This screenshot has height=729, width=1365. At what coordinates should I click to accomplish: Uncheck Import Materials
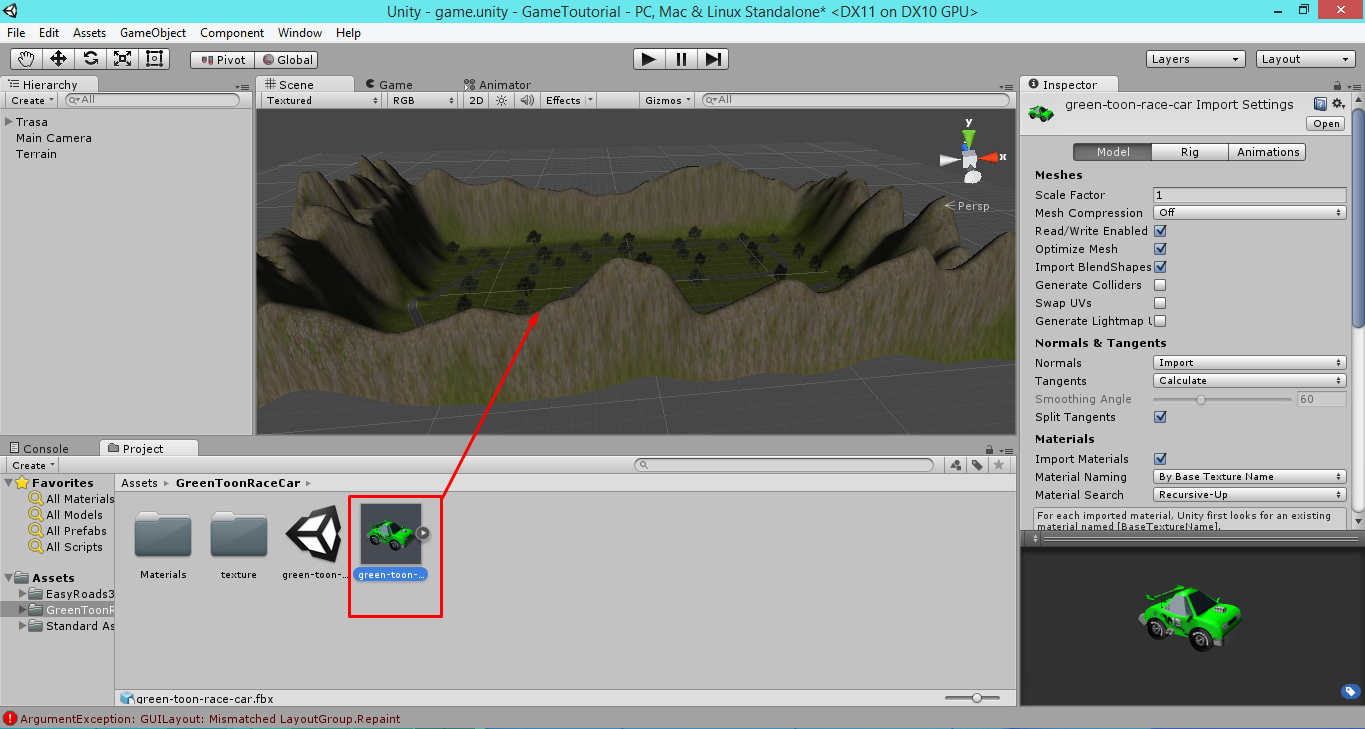(x=1160, y=459)
